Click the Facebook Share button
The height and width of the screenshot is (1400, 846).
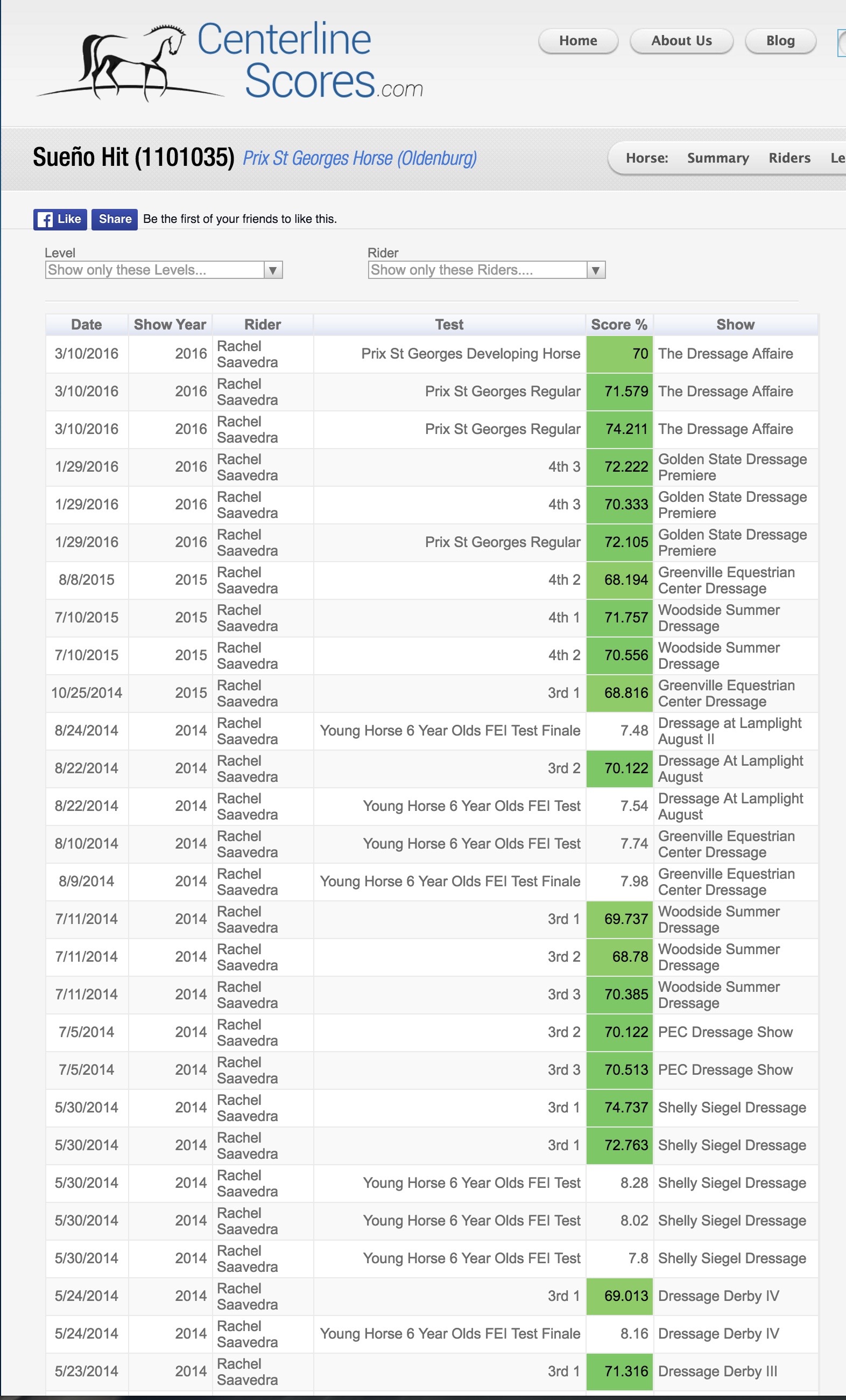[x=115, y=219]
